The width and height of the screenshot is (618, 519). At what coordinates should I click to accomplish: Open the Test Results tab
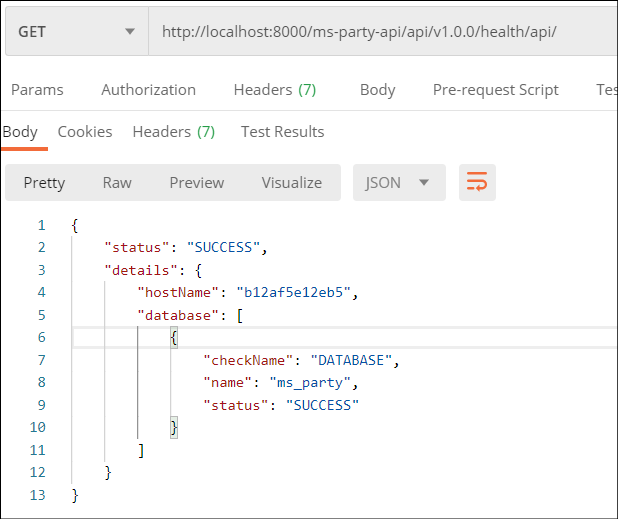pyautogui.click(x=282, y=132)
